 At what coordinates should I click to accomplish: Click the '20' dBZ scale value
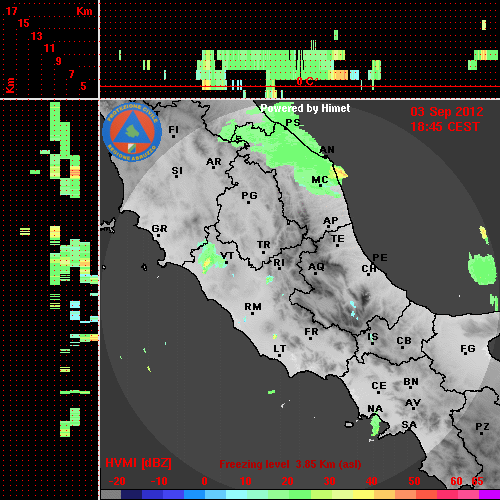287,481
